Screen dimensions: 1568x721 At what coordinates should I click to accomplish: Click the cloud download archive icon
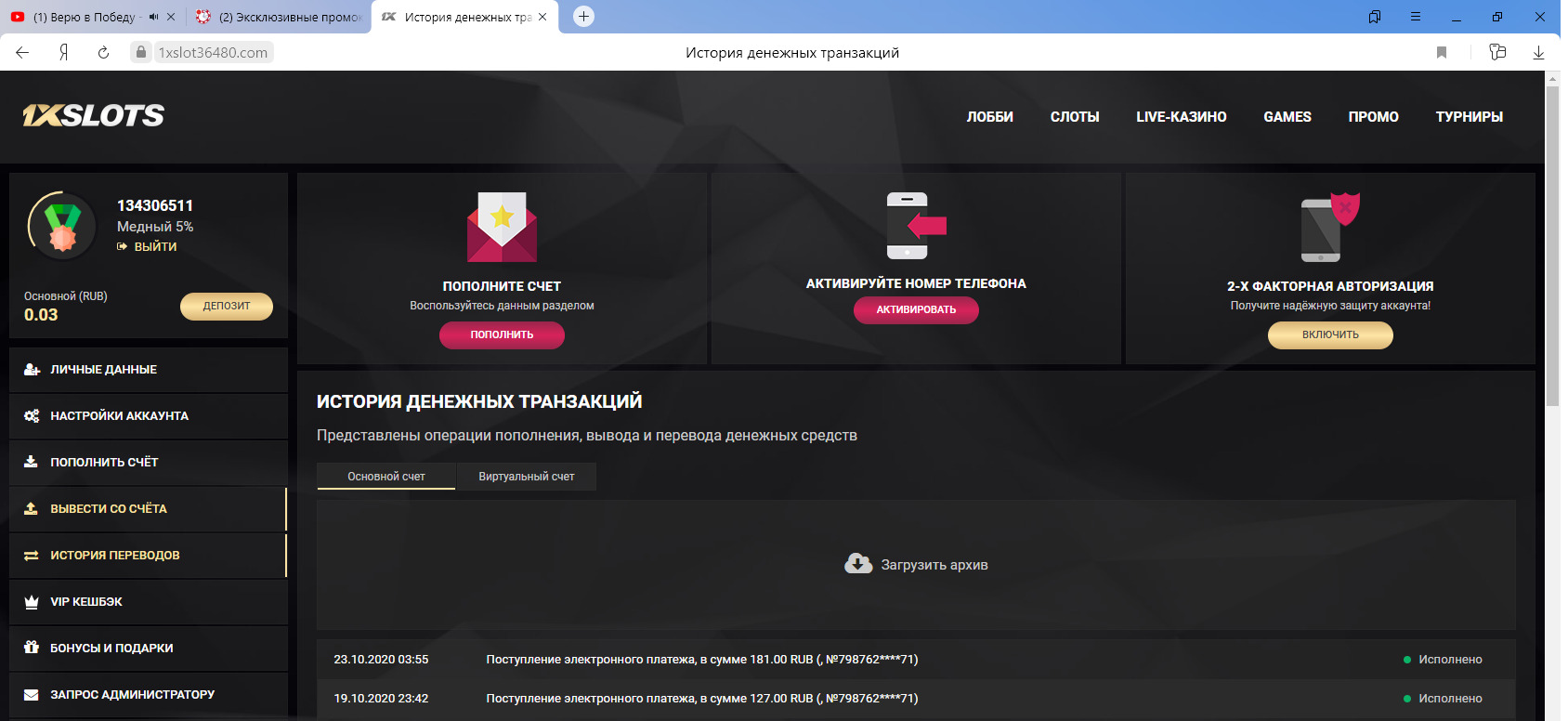pyautogui.click(x=858, y=564)
